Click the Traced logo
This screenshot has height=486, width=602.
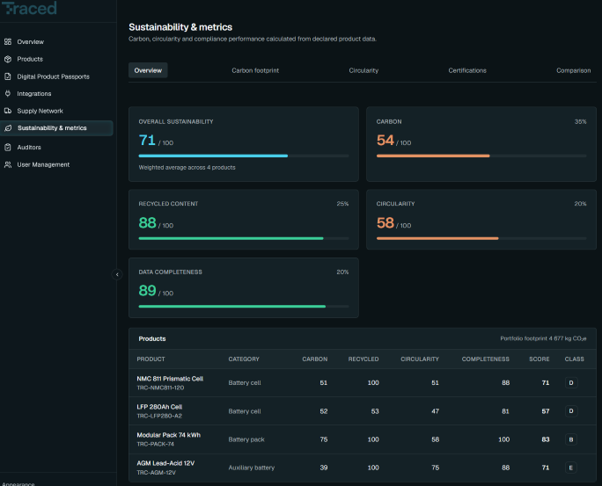(29, 8)
